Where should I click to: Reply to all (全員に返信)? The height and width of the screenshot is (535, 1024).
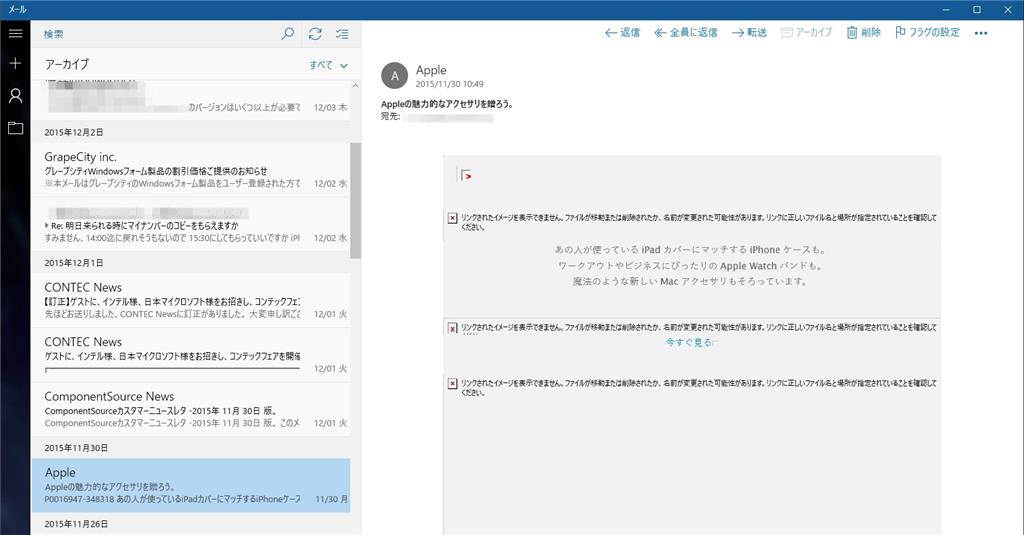[686, 33]
